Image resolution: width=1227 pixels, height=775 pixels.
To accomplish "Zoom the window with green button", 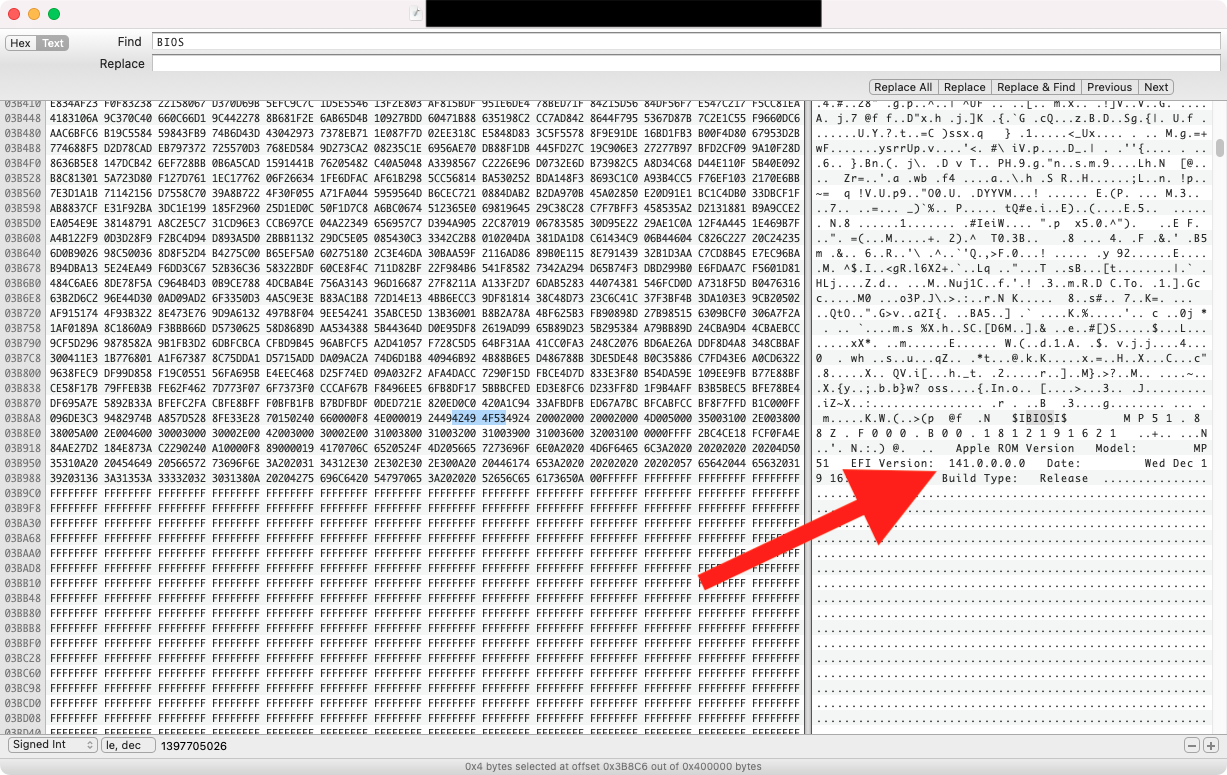I will click(54, 14).
